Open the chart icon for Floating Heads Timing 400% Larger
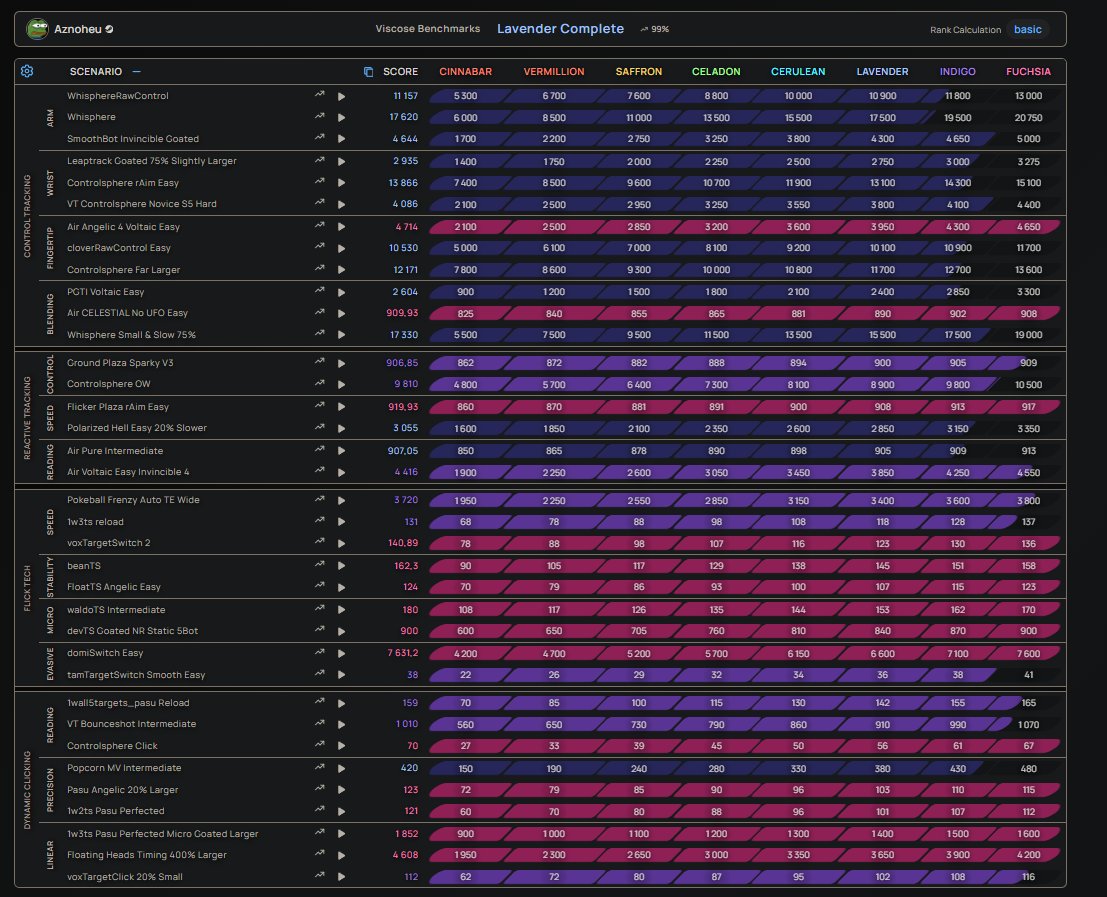The height and width of the screenshot is (897, 1107). (x=320, y=854)
